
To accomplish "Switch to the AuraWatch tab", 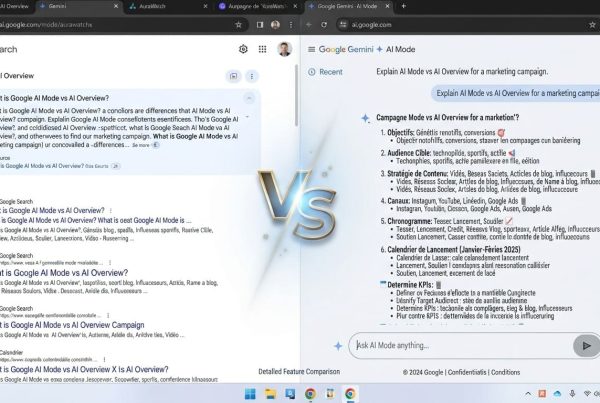I will point(168,6).
